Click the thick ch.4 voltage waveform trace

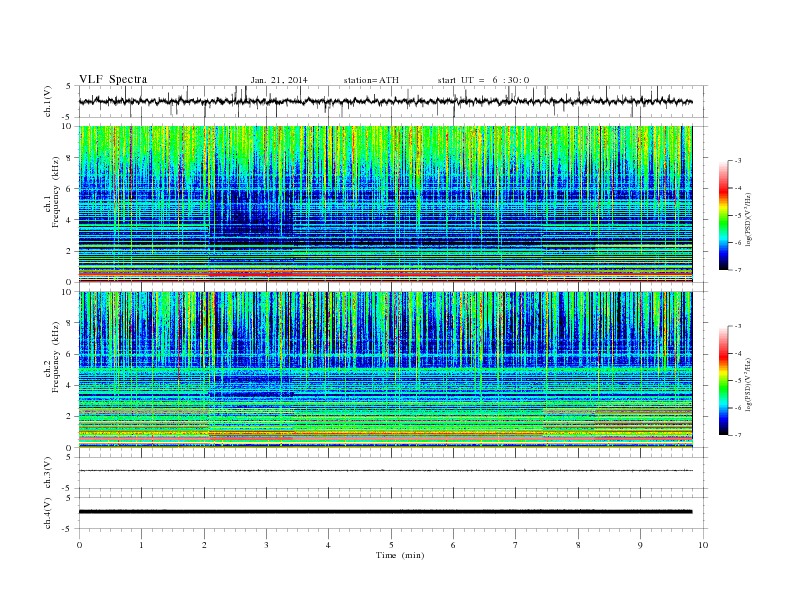385,512
